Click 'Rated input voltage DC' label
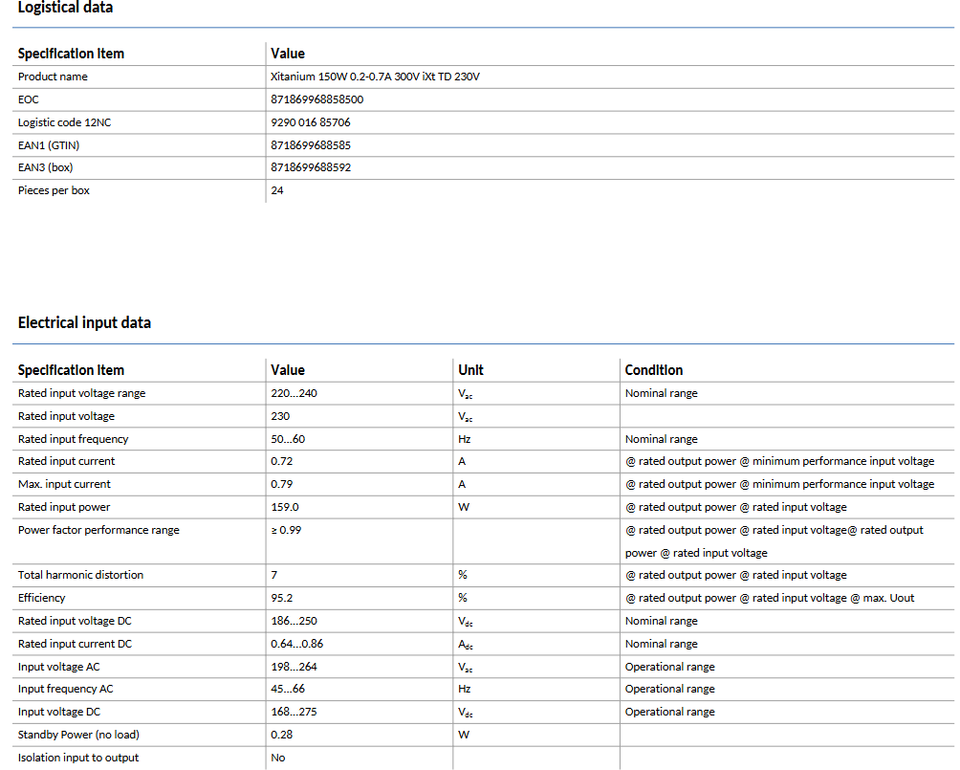This screenshot has width=960, height=770. [75, 621]
